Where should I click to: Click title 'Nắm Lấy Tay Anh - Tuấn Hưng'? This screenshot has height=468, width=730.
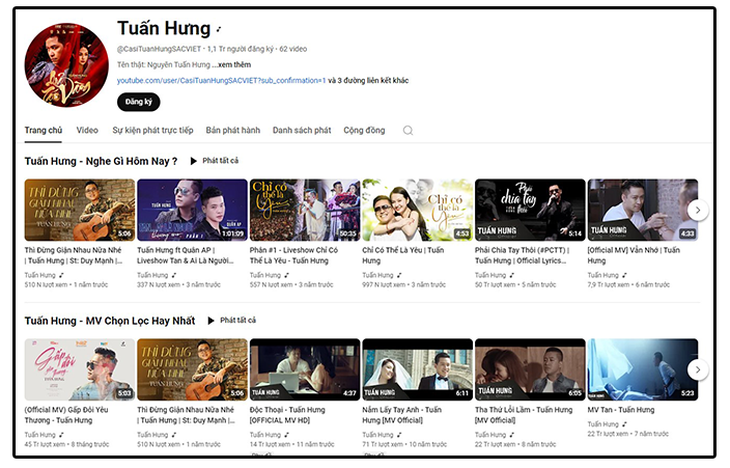[x=402, y=415]
